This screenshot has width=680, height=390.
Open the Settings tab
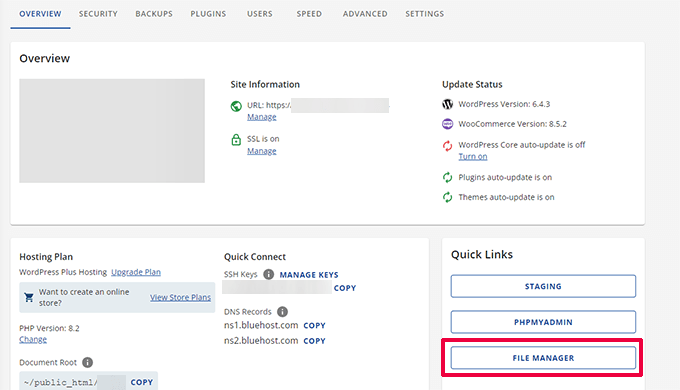click(x=425, y=14)
